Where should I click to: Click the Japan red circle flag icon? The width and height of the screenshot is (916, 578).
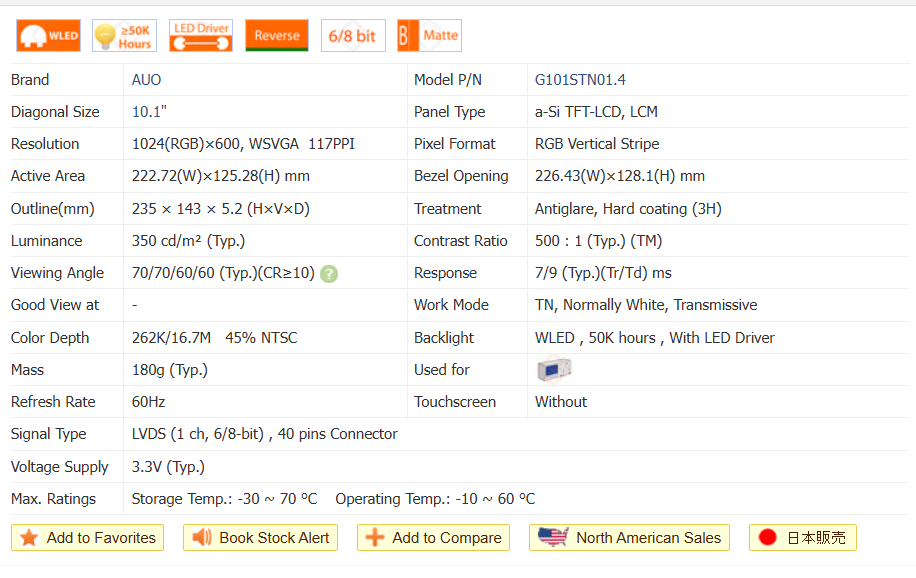(x=768, y=538)
